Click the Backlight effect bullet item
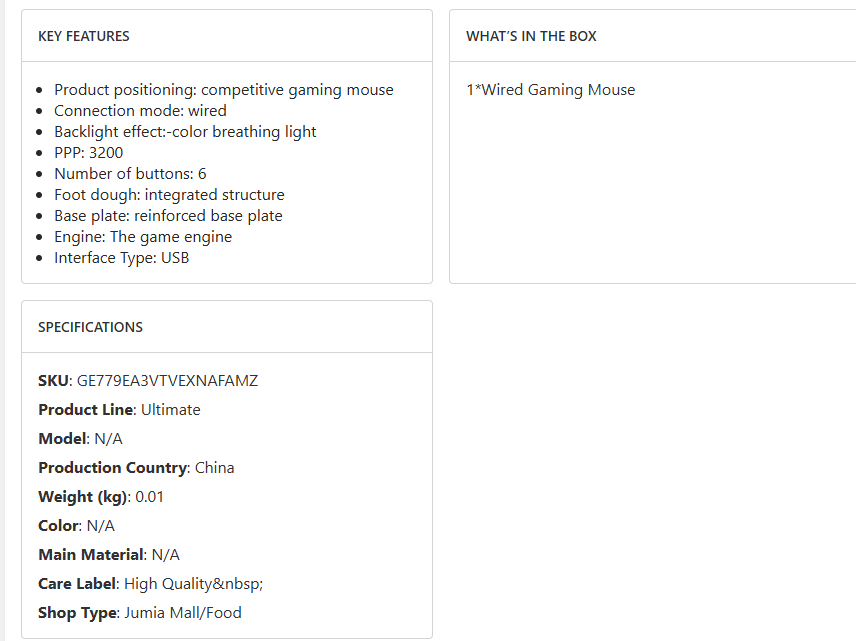This screenshot has height=641, width=856. [x=185, y=132]
